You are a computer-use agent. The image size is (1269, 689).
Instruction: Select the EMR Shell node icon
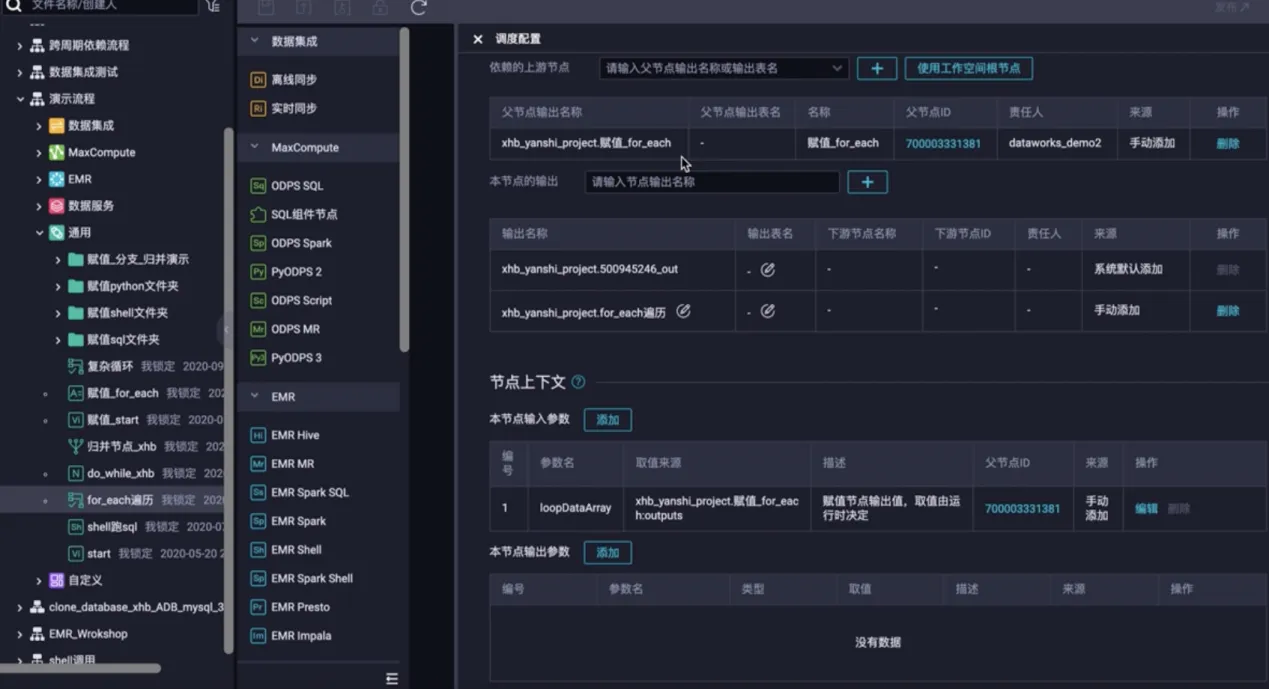pyautogui.click(x=258, y=550)
